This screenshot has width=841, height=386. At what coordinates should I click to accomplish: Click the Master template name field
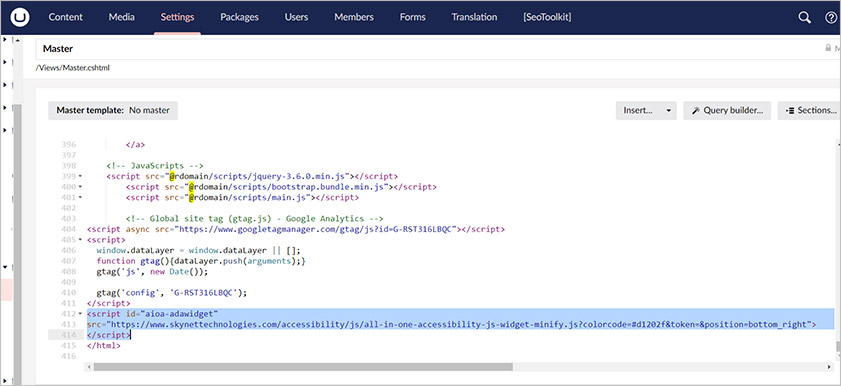pyautogui.click(x=429, y=49)
